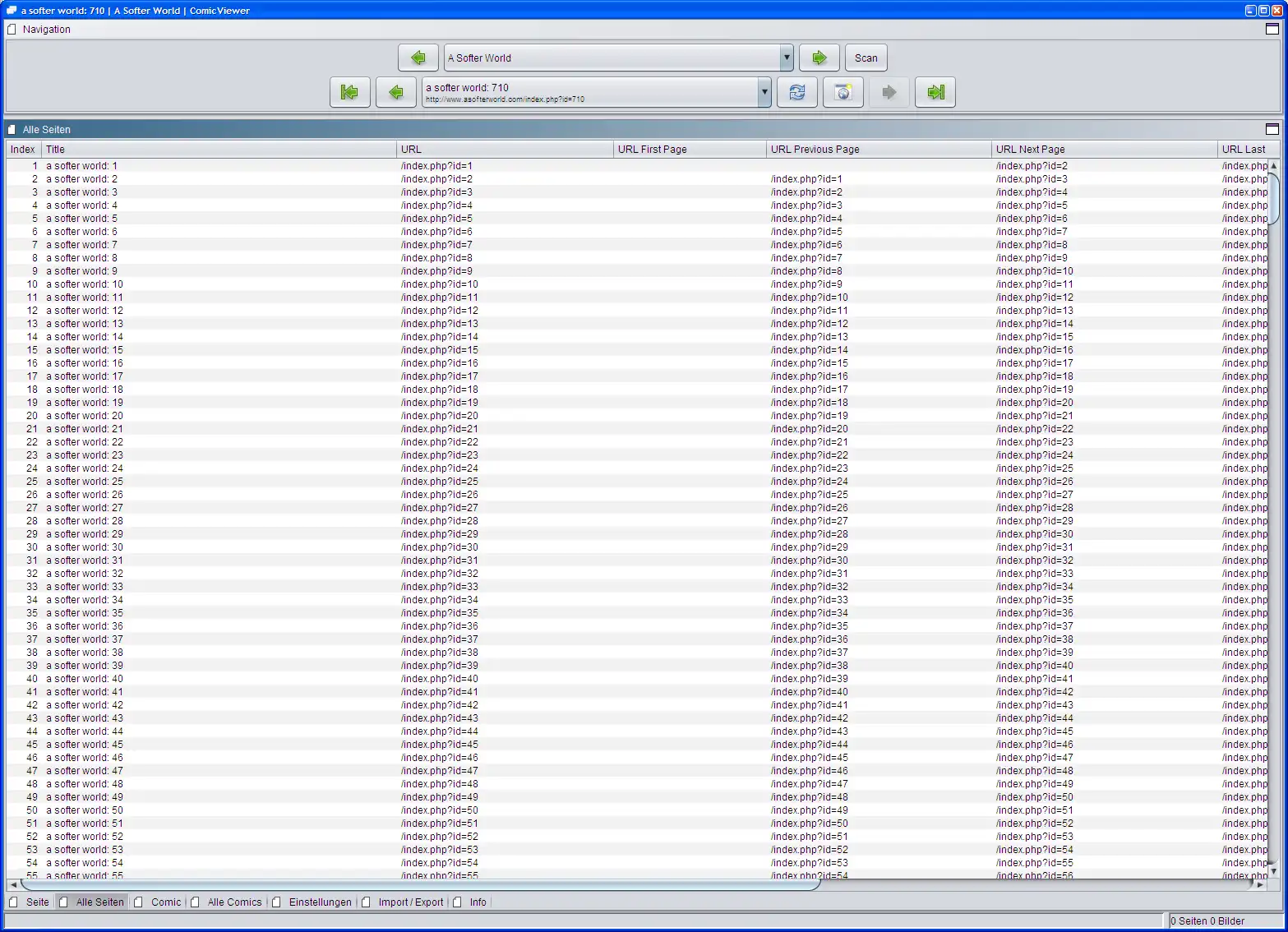The height and width of the screenshot is (932, 1288).
Task: Click the URL Previous Page column header
Action: pos(879,149)
